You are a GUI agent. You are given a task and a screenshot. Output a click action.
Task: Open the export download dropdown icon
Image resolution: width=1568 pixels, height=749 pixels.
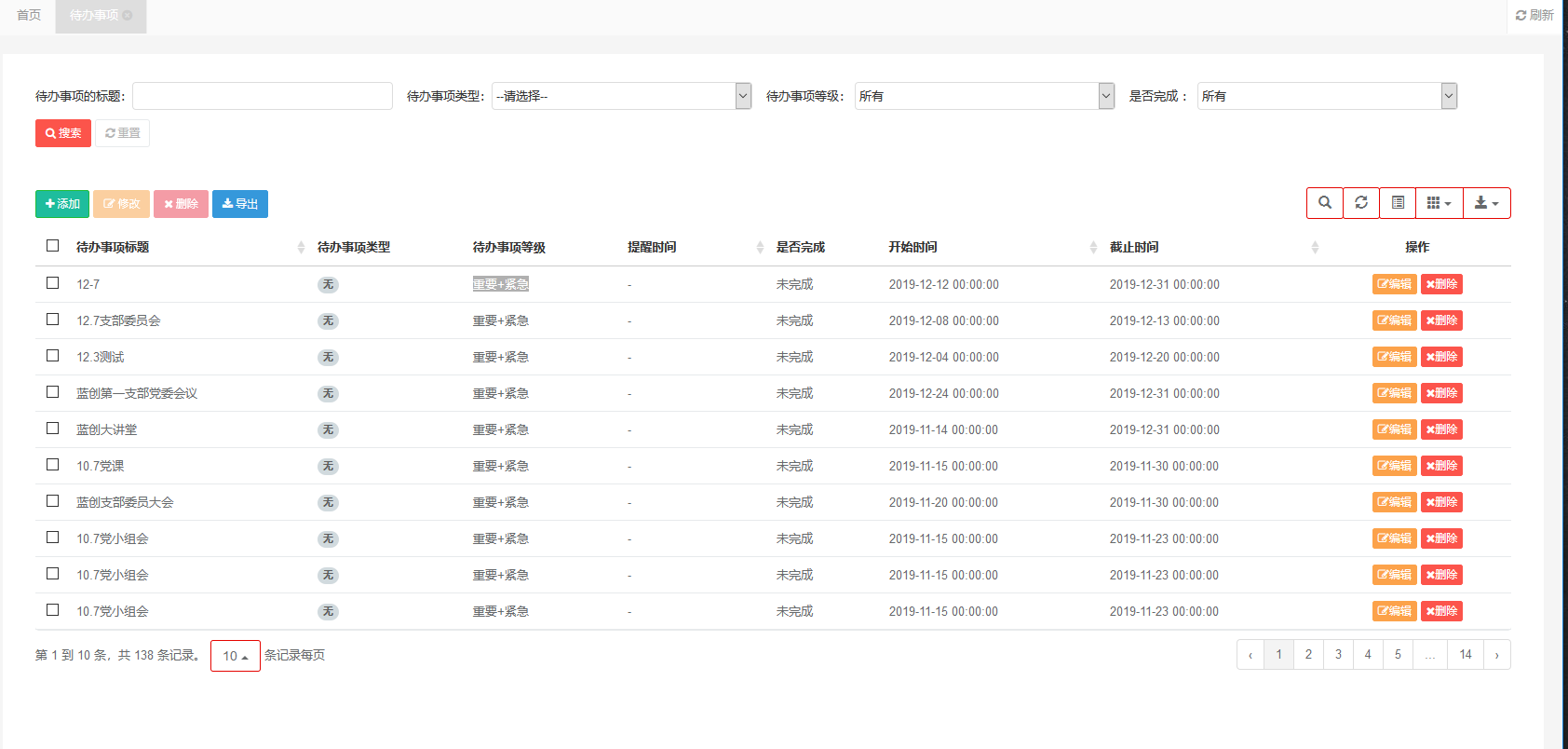click(x=1487, y=203)
